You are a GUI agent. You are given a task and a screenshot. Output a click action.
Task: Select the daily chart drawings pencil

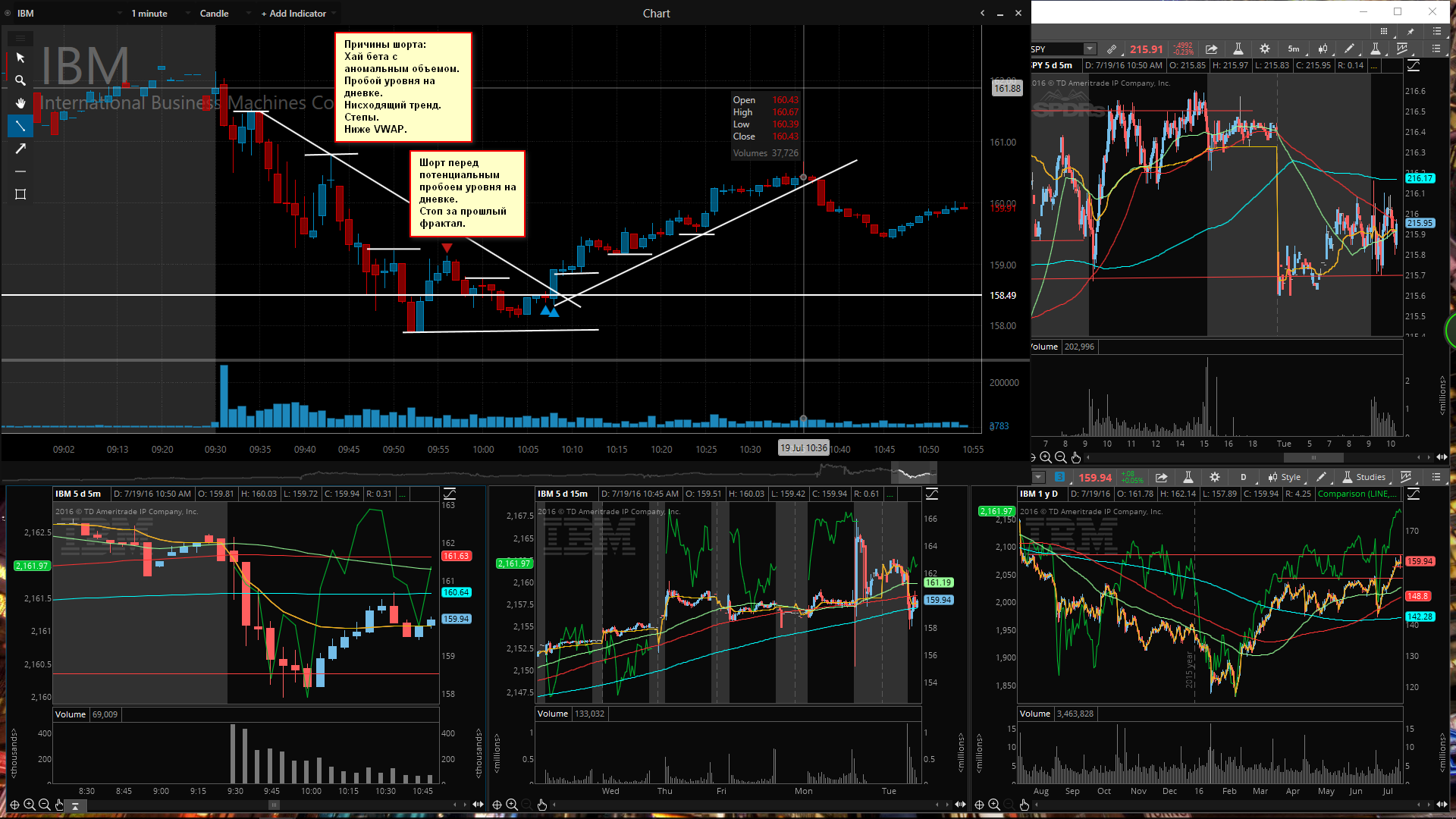click(x=1322, y=477)
